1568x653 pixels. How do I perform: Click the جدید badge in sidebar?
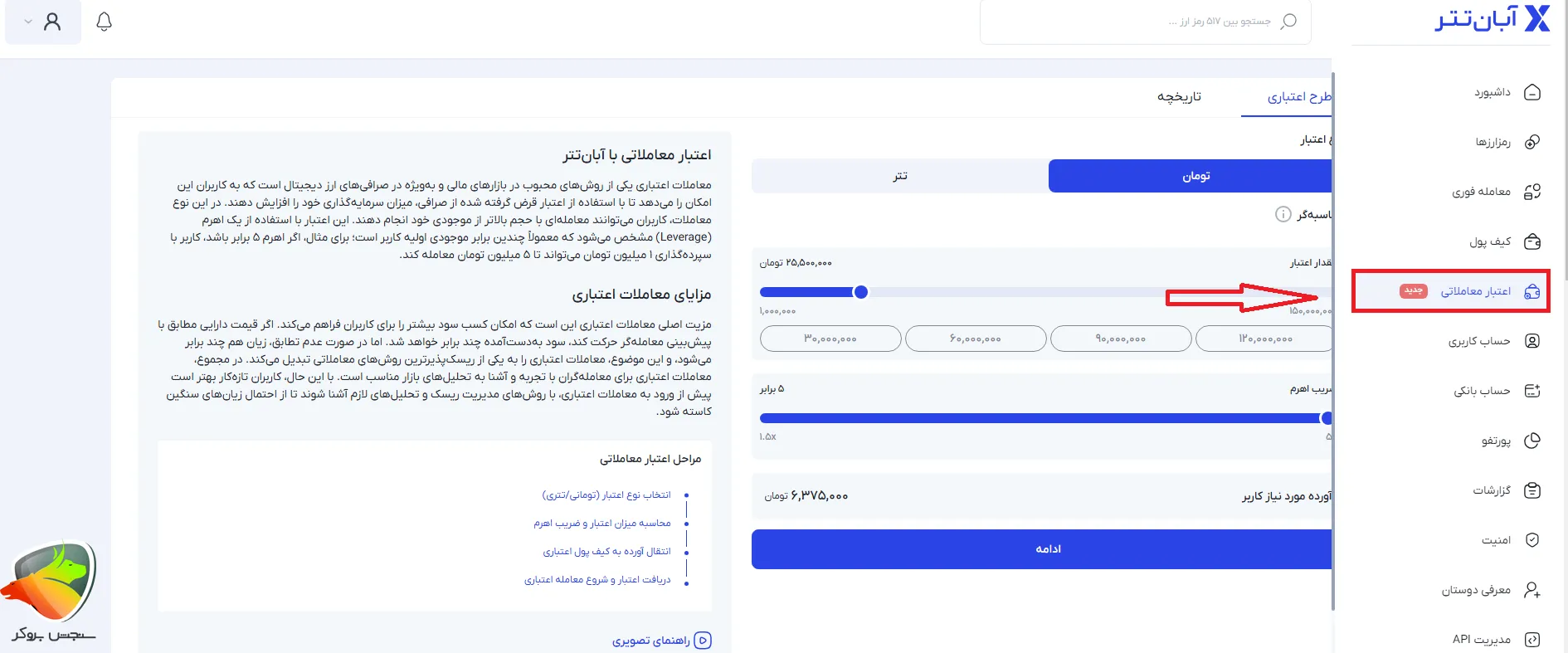1414,291
